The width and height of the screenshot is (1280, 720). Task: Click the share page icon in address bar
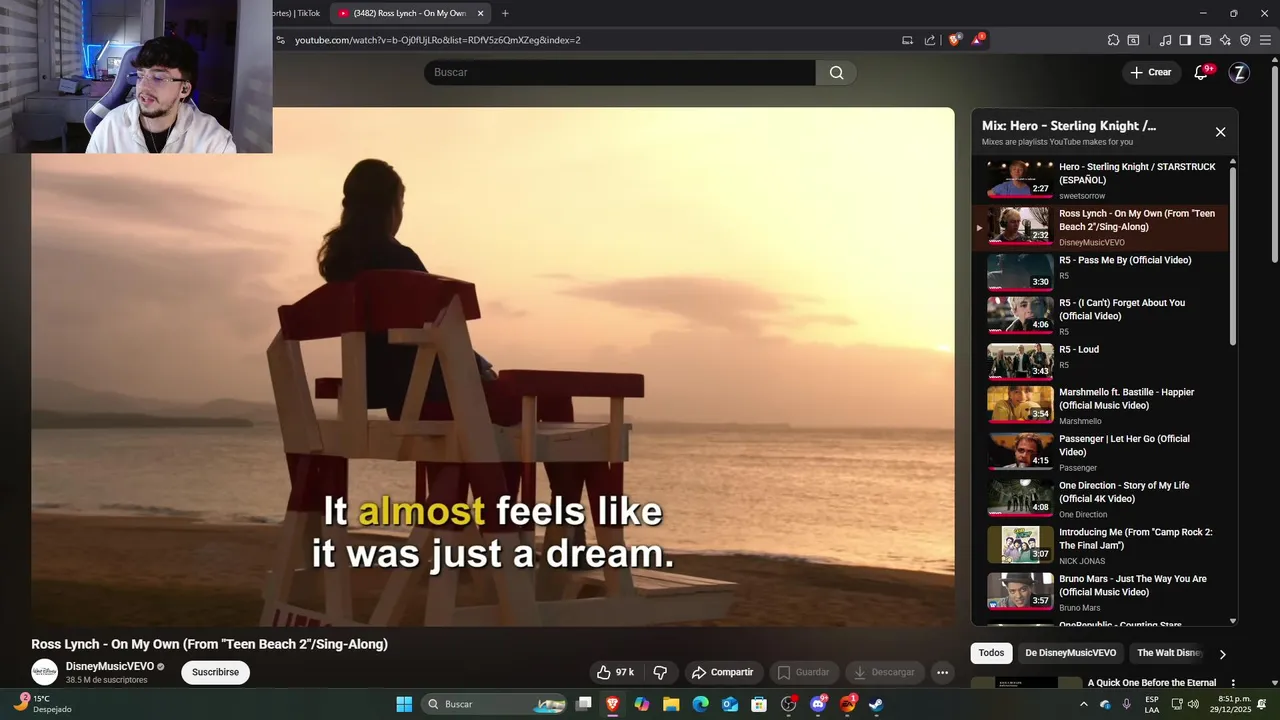[930, 40]
